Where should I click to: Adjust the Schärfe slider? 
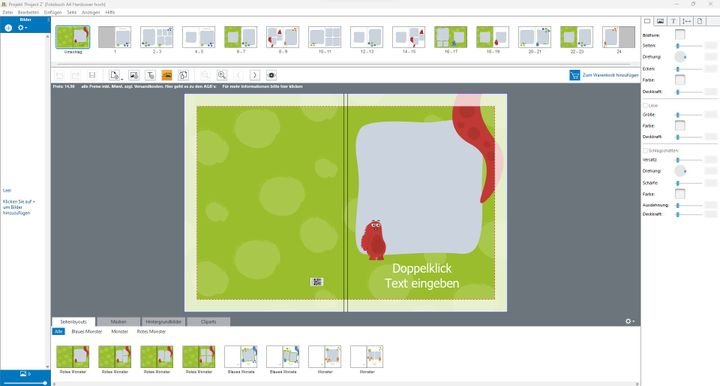tap(689, 183)
